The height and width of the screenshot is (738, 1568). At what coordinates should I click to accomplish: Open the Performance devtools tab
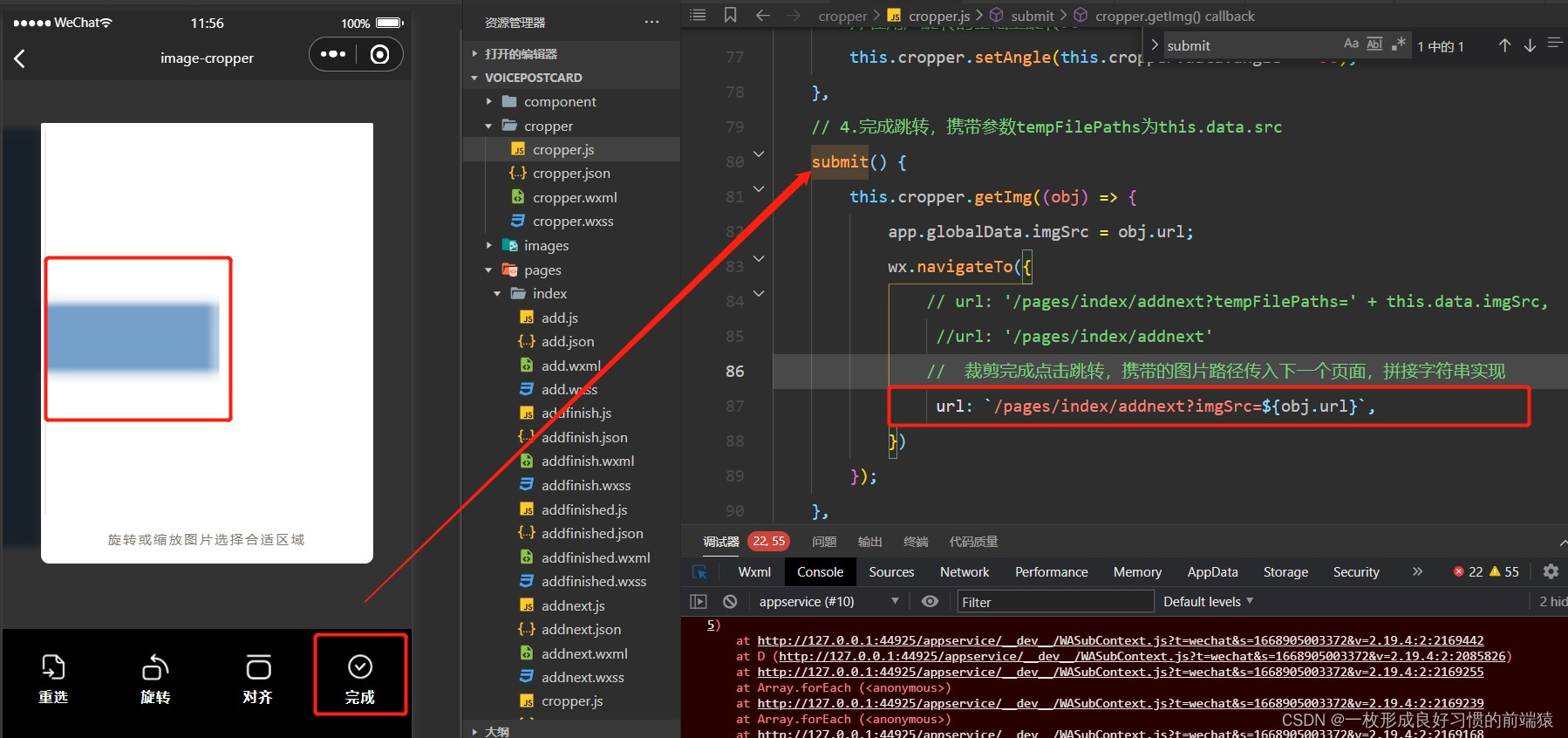(1052, 572)
